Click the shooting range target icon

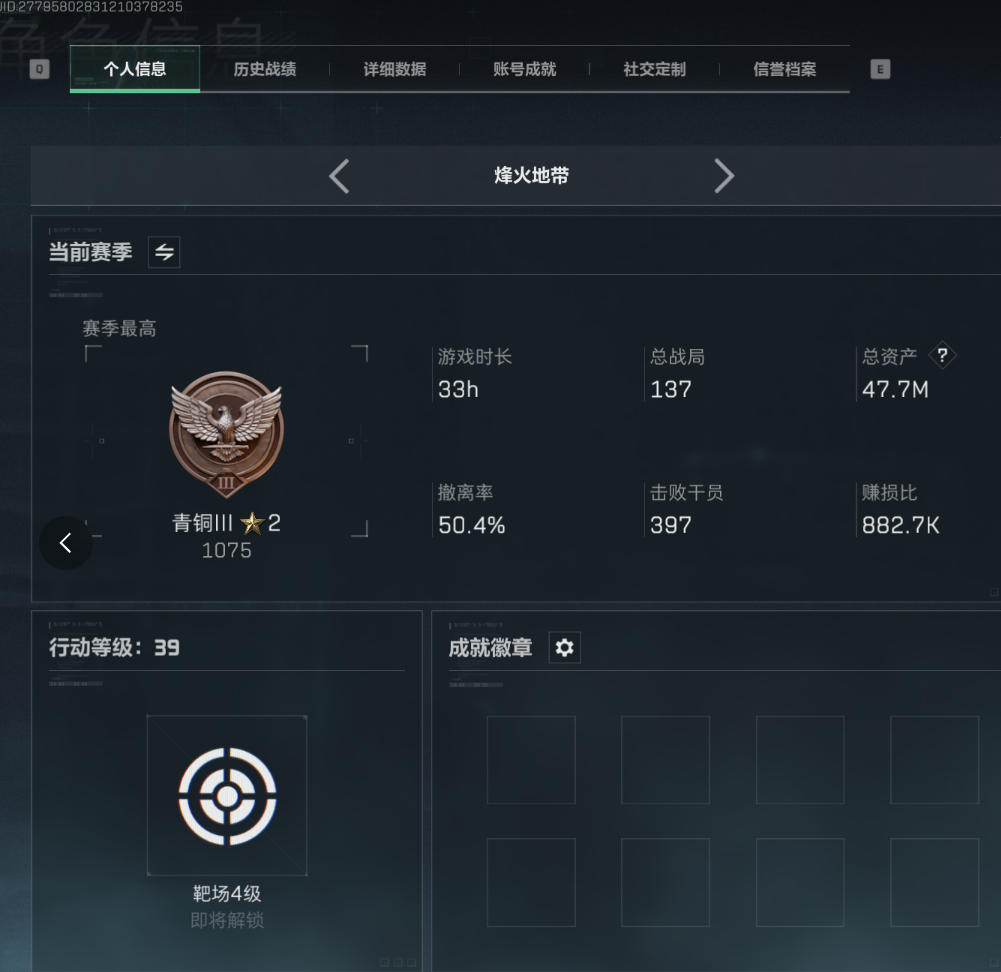pyautogui.click(x=227, y=796)
